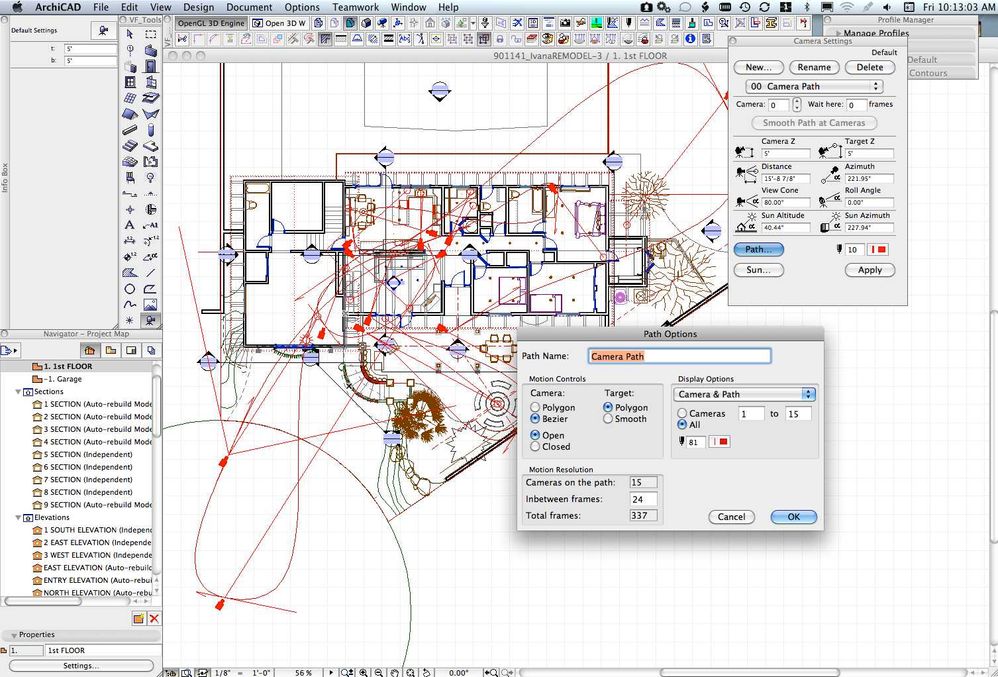Viewport: 998px width, 677px height.
Task: Select the Stair tool in the toolbox
Action: pyautogui.click(x=130, y=145)
